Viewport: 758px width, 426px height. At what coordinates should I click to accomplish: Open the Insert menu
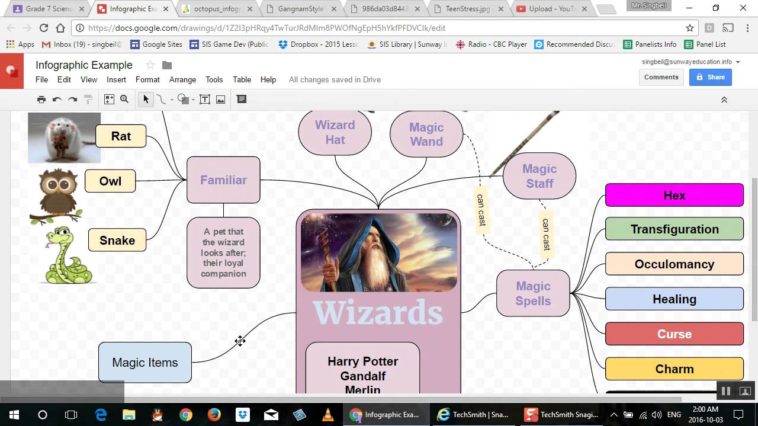click(117, 79)
